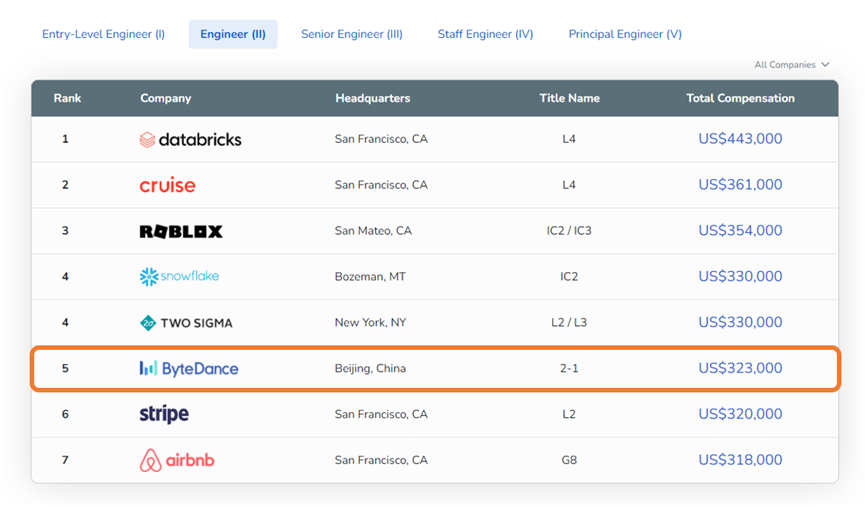The height and width of the screenshot is (507, 865).
Task: Click Databricks compensation US$443,000 link
Action: [x=740, y=139]
